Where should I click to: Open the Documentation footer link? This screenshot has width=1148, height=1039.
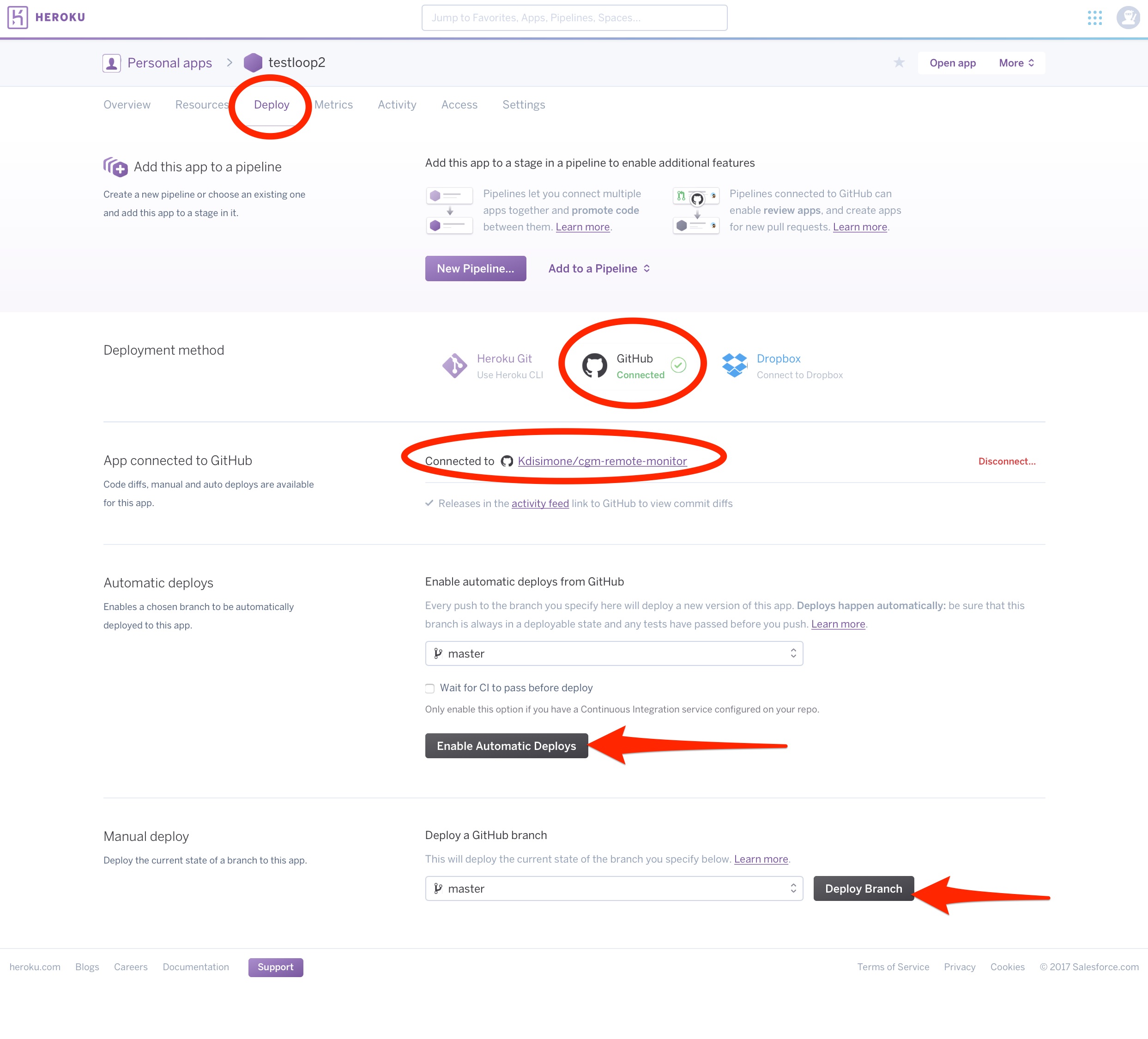(x=196, y=967)
